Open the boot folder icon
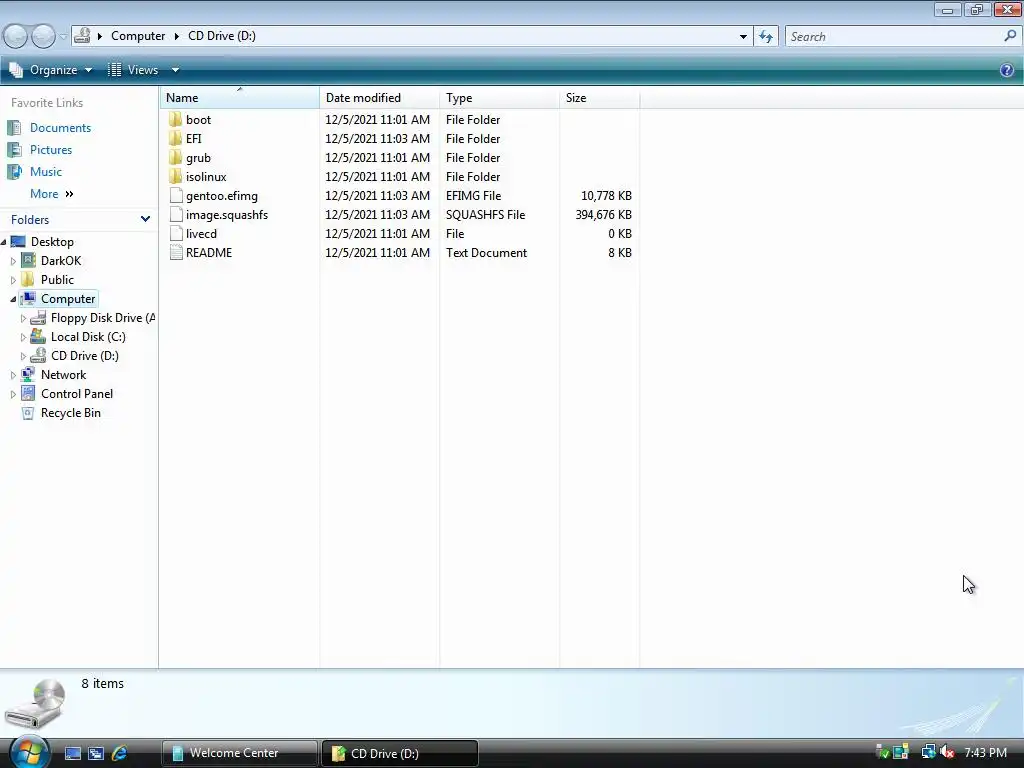 [x=175, y=120]
